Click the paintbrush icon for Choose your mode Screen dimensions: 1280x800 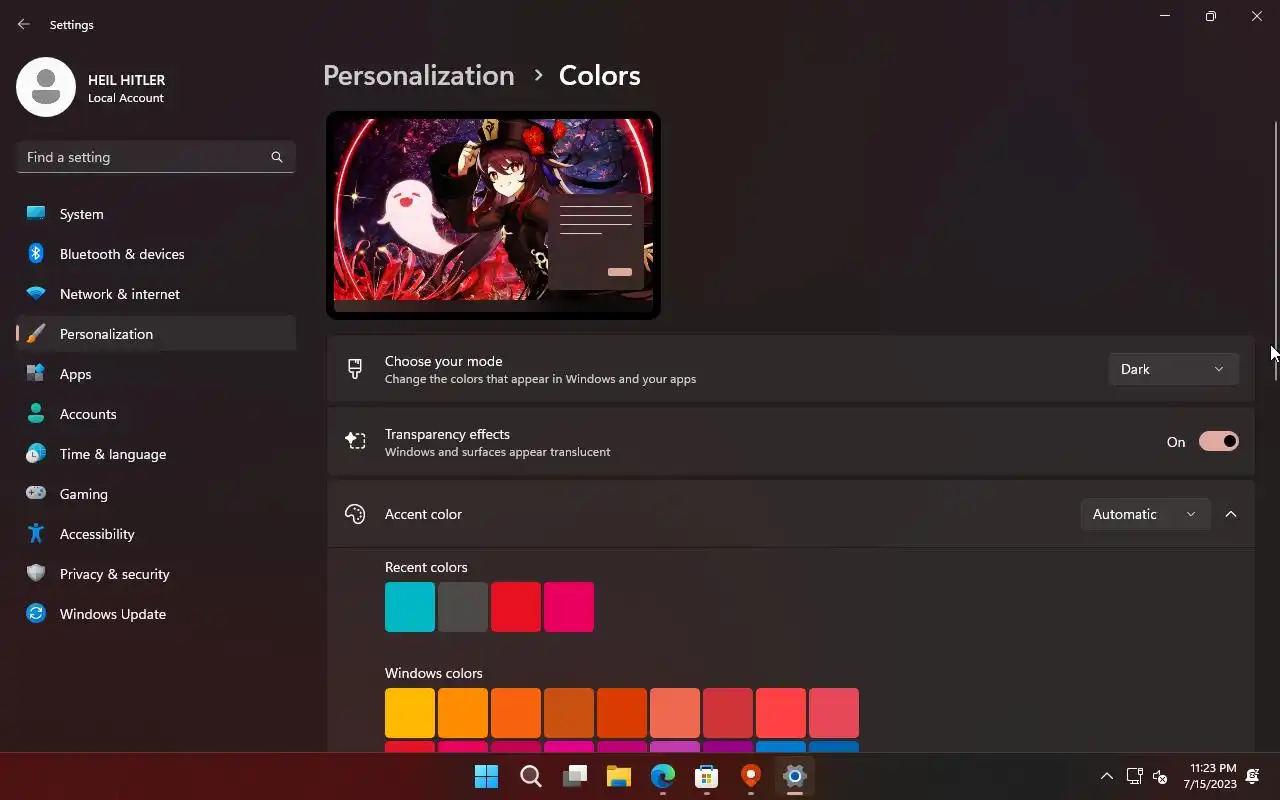[x=355, y=369]
